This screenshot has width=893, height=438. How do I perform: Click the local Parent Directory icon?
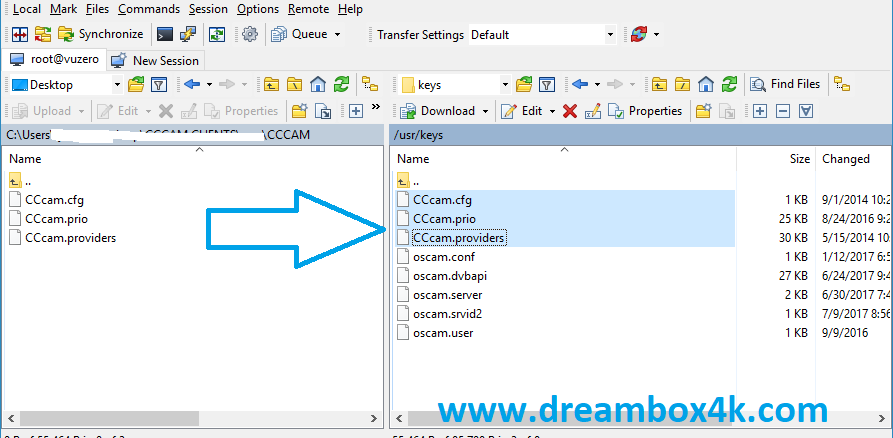[271, 85]
